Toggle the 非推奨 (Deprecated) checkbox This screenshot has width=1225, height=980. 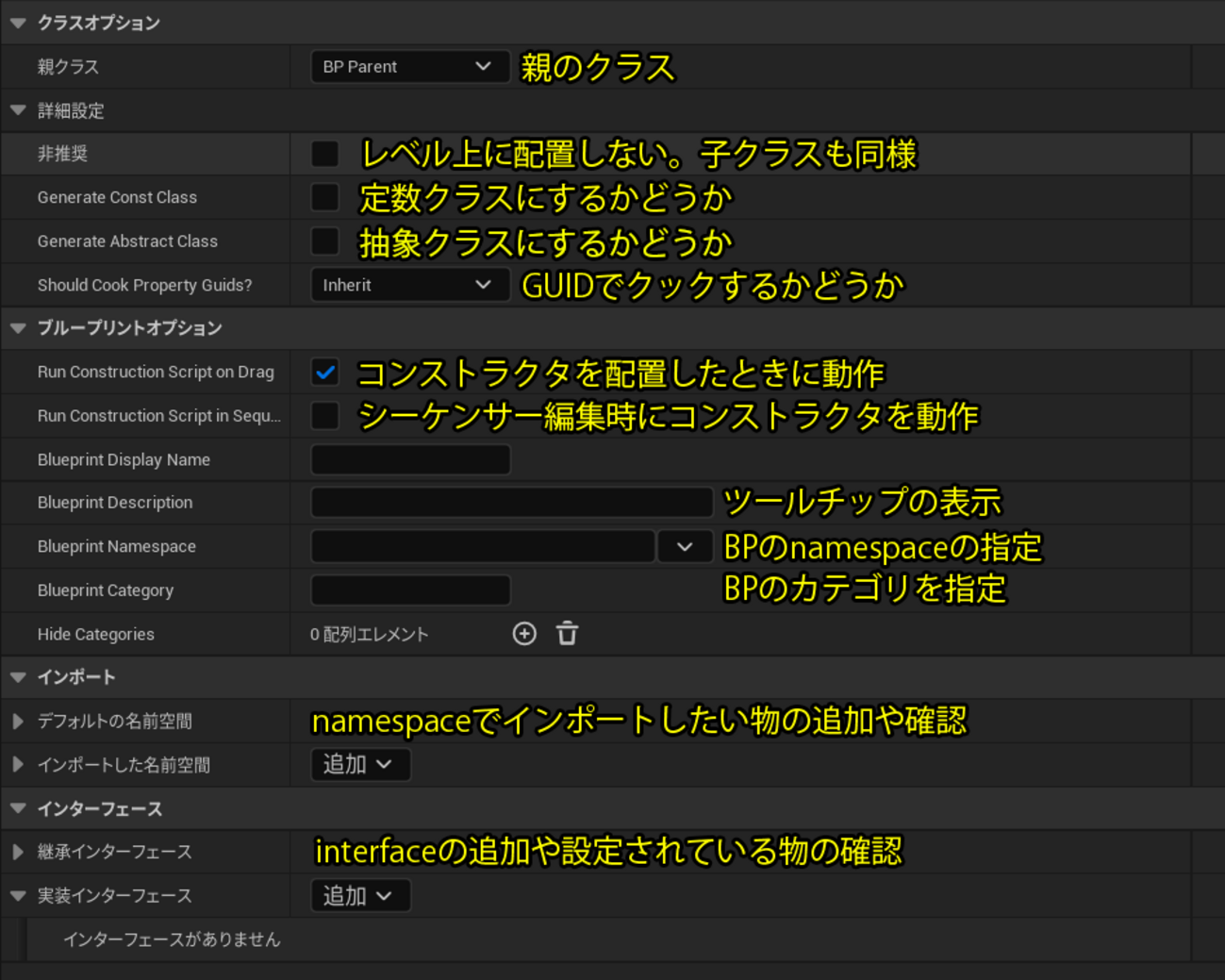(x=325, y=154)
